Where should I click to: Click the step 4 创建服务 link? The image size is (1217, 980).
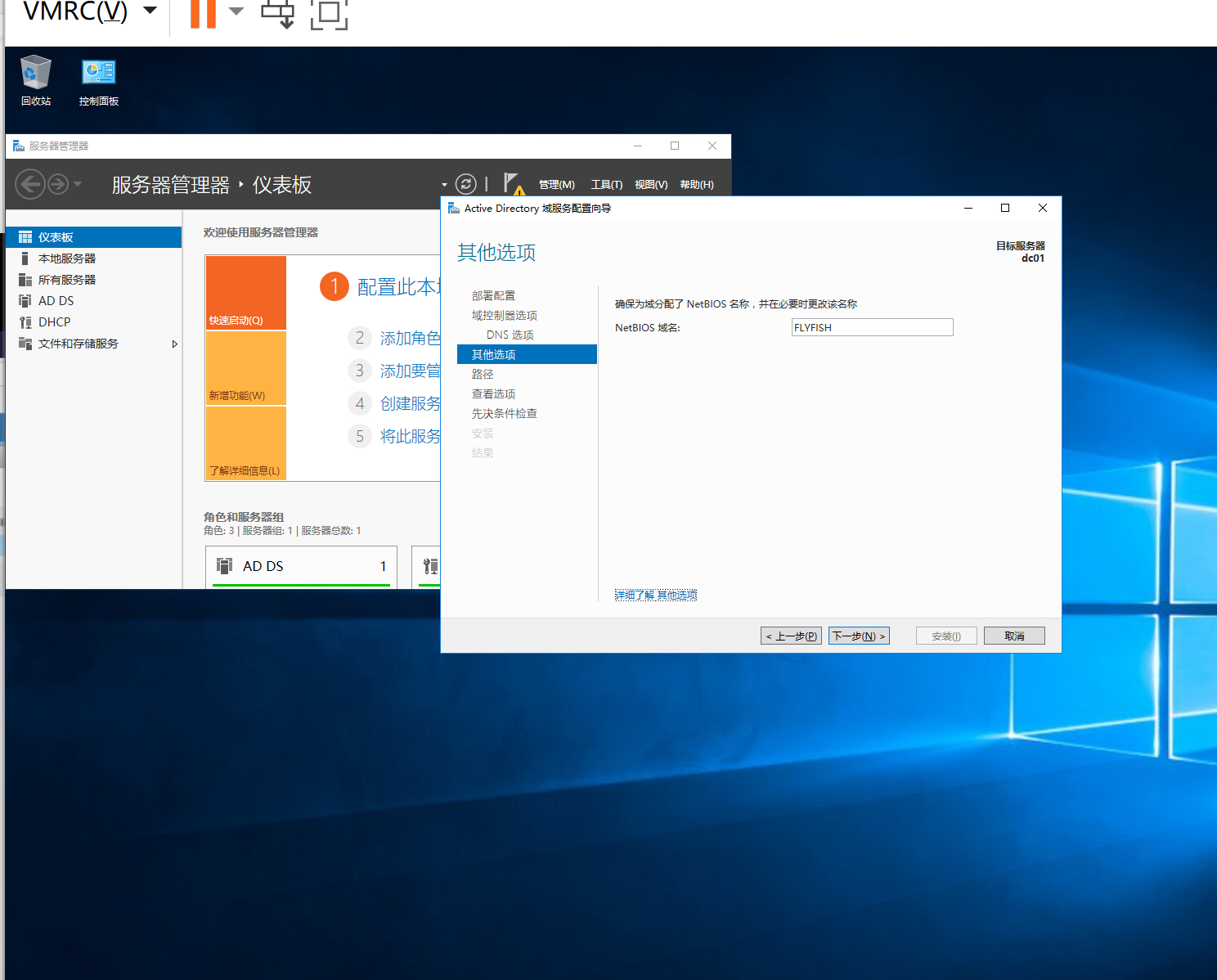410,403
